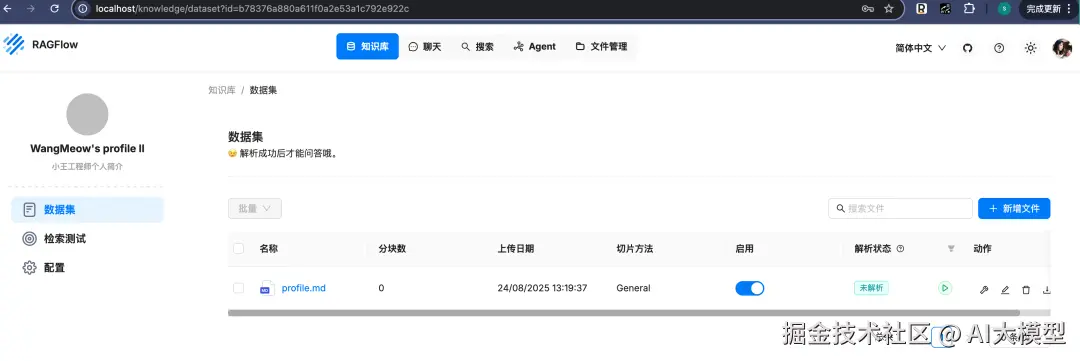Screen dimensions: 1080x361
Task: Rename profile.md with the pencil icon
Action: [x=1005, y=290]
